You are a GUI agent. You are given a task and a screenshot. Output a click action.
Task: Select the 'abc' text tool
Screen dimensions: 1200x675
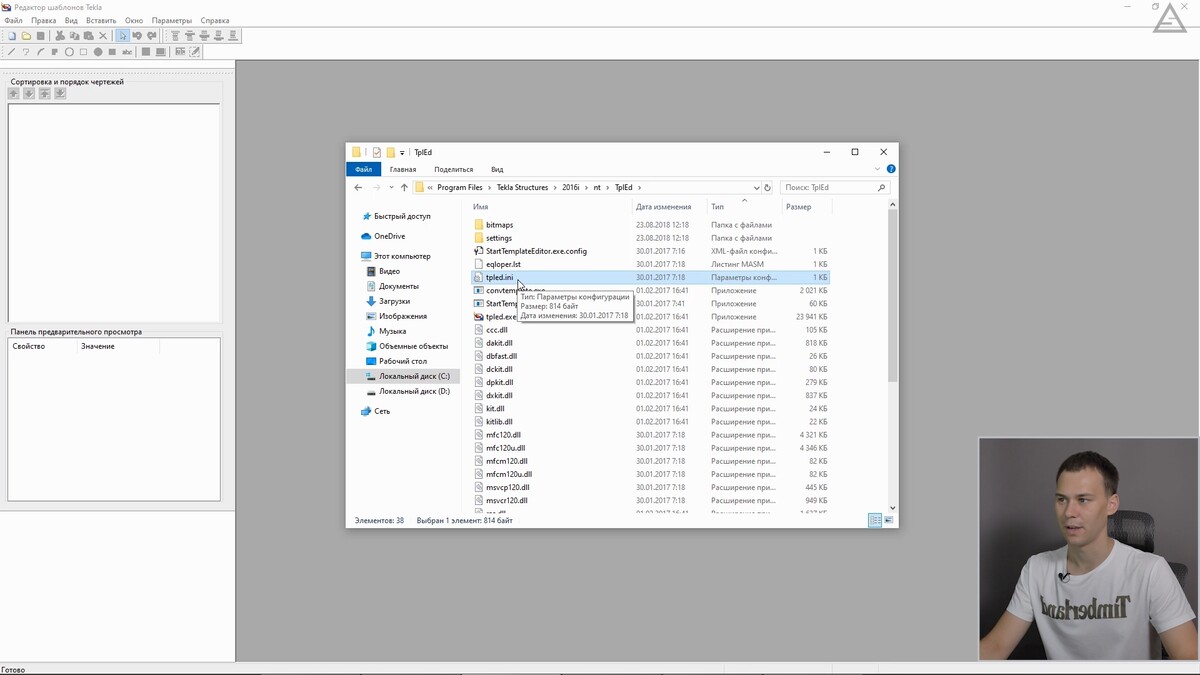[127, 52]
